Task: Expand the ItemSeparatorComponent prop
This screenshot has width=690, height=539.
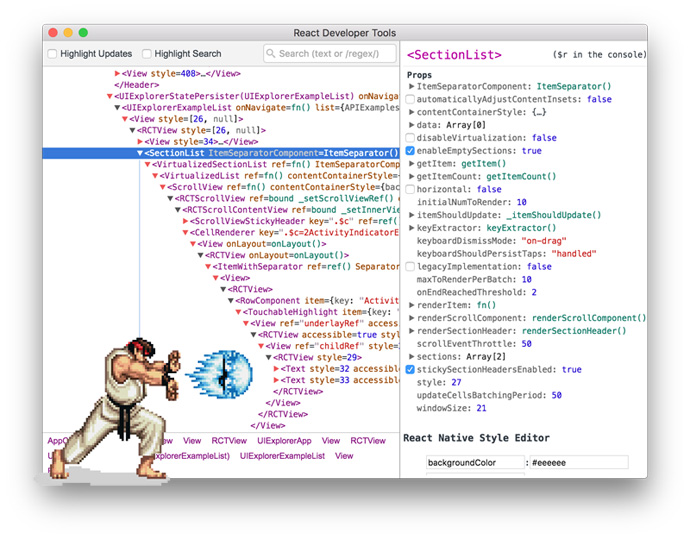Action: click(411, 86)
